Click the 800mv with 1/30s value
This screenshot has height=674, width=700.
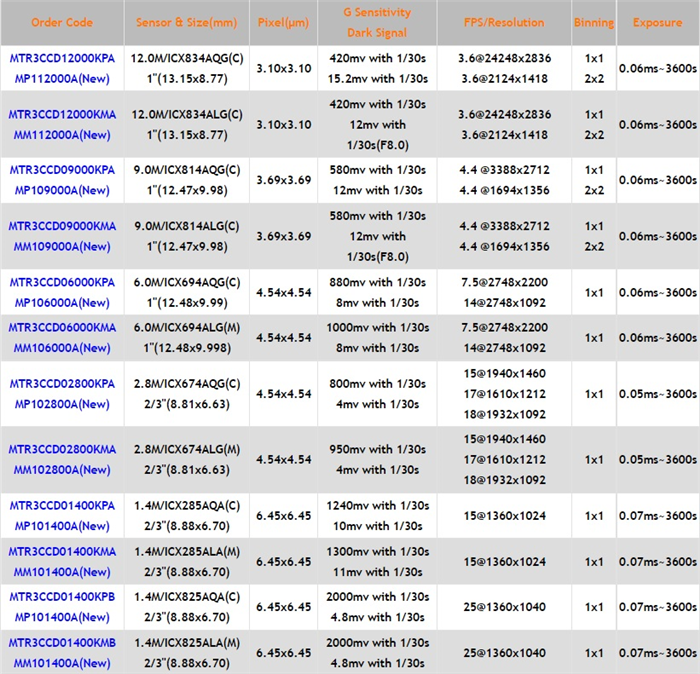point(378,384)
